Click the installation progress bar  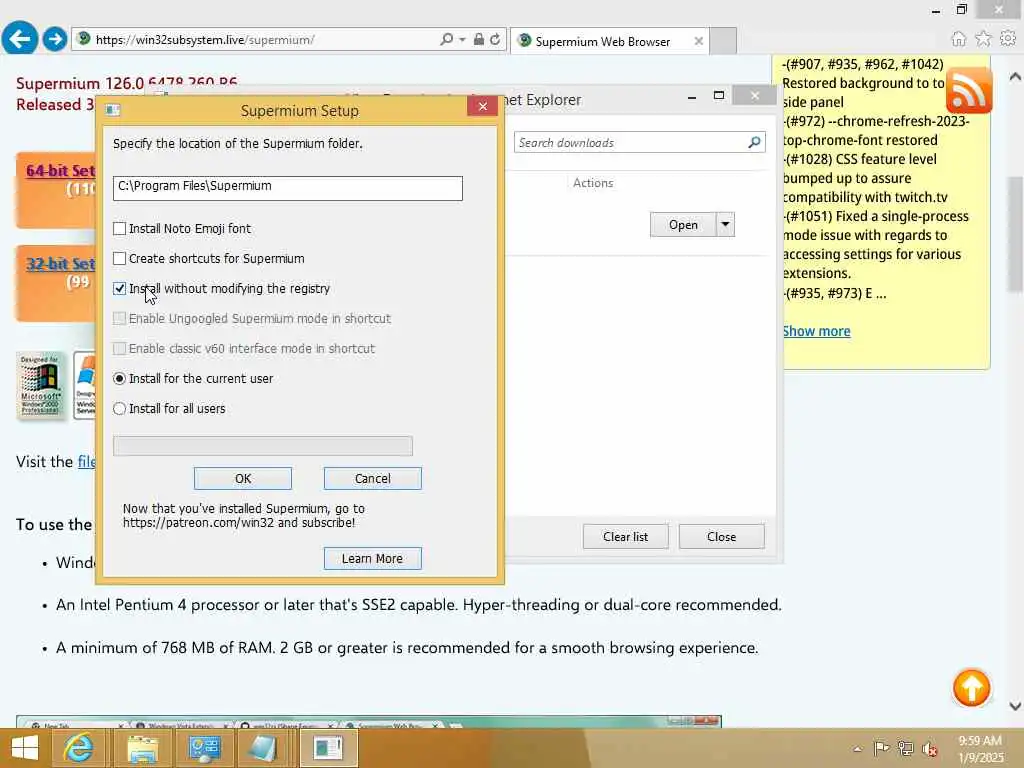[x=263, y=446]
